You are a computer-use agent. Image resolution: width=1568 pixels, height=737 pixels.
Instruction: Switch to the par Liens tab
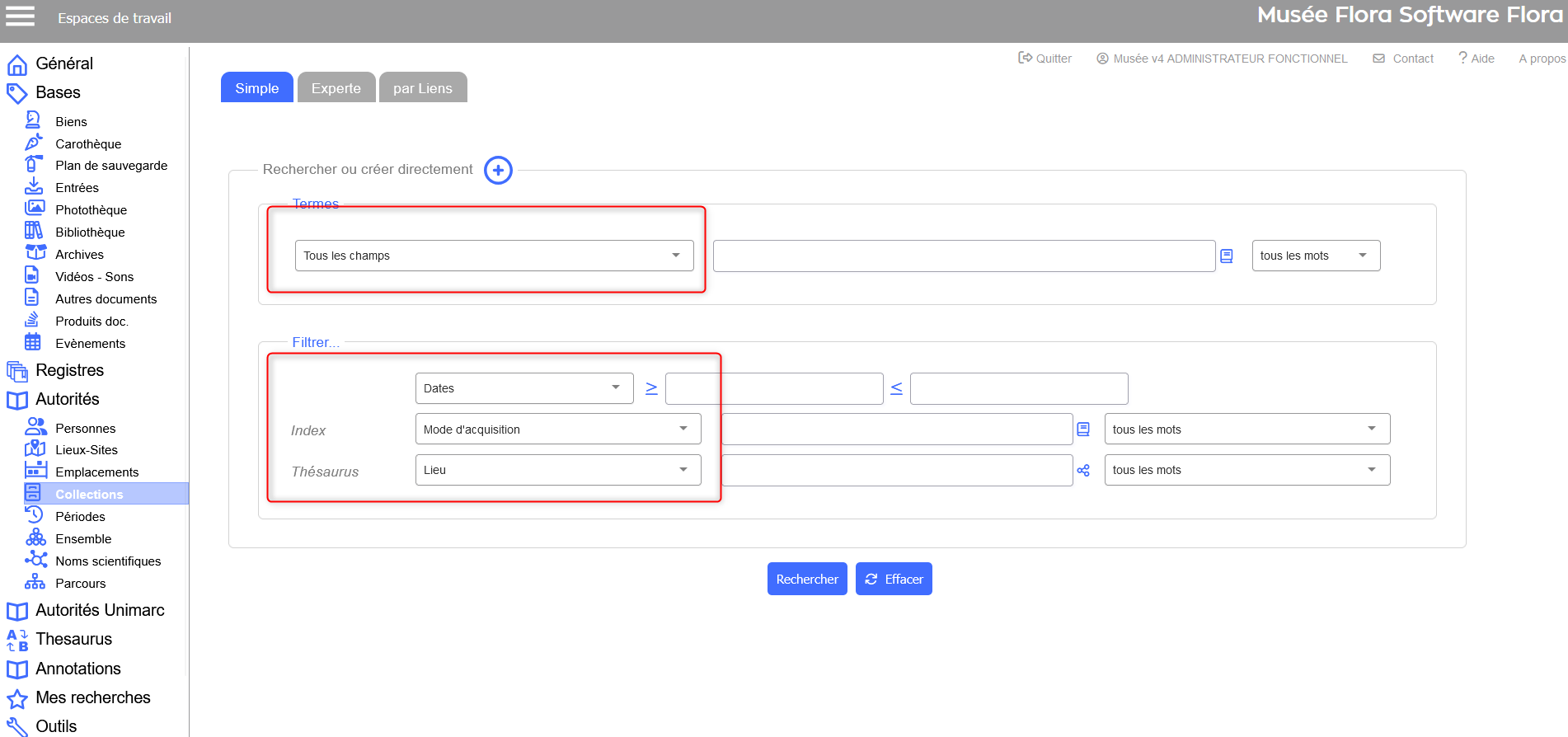422,88
